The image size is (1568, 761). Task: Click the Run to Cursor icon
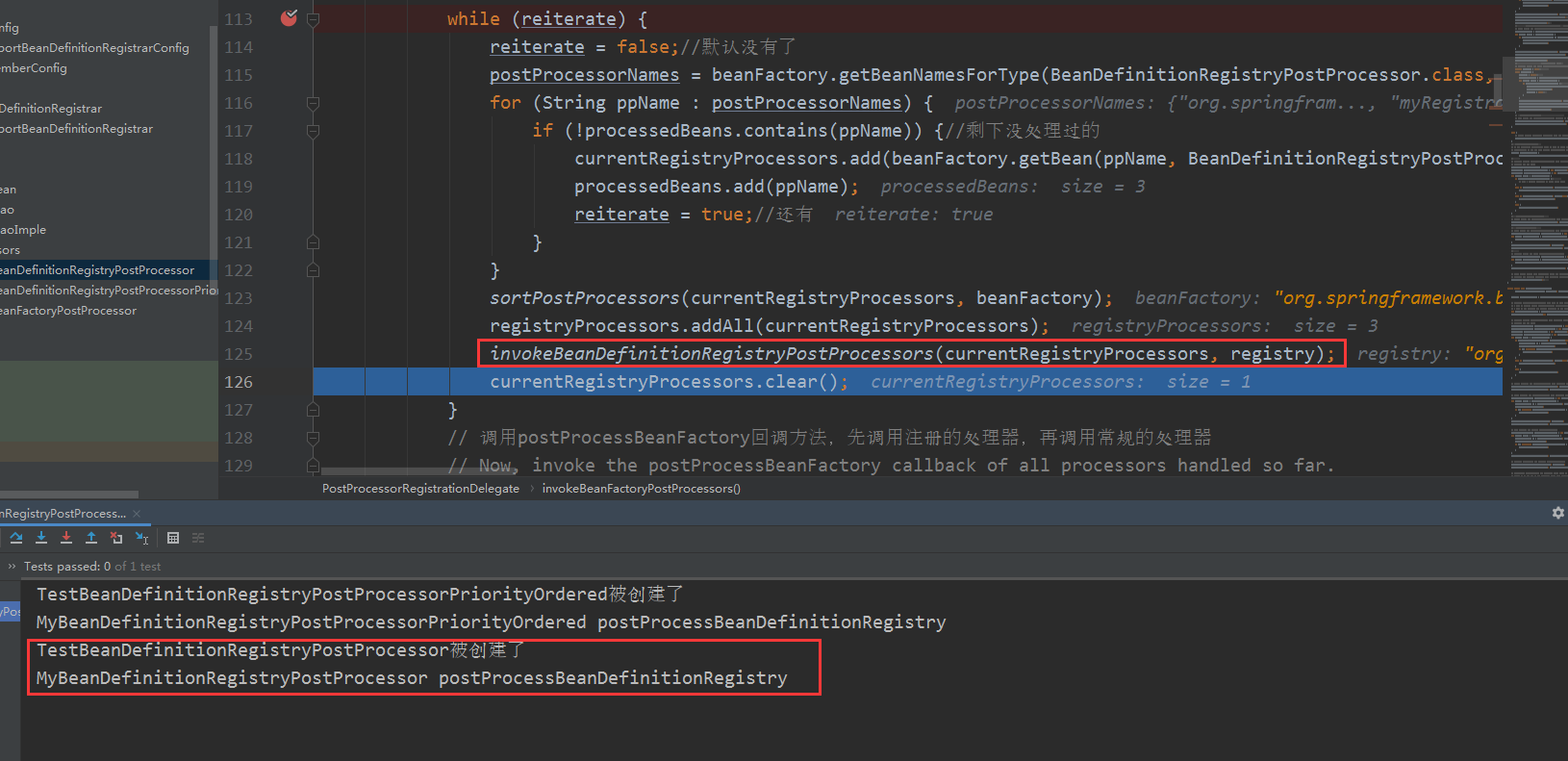[141, 538]
